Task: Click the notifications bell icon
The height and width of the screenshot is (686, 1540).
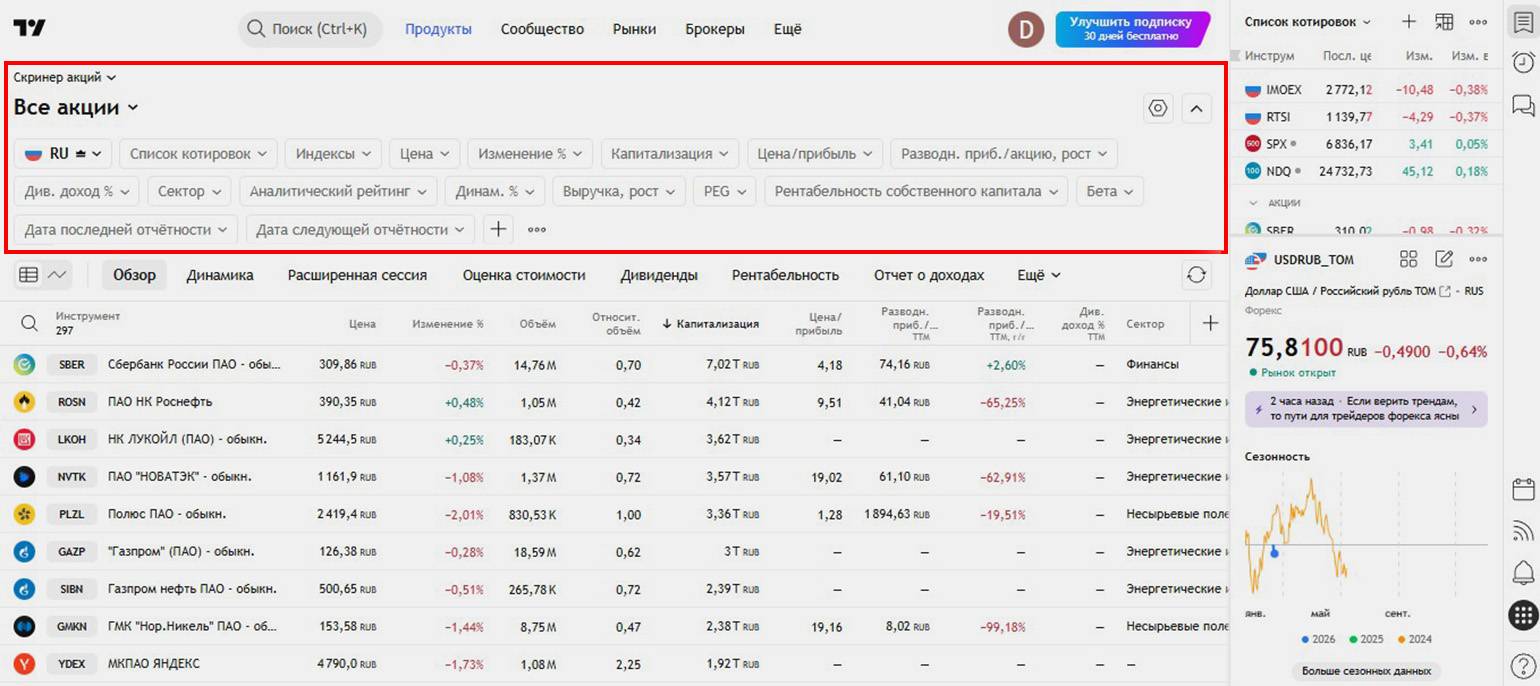Action: coord(1522,572)
